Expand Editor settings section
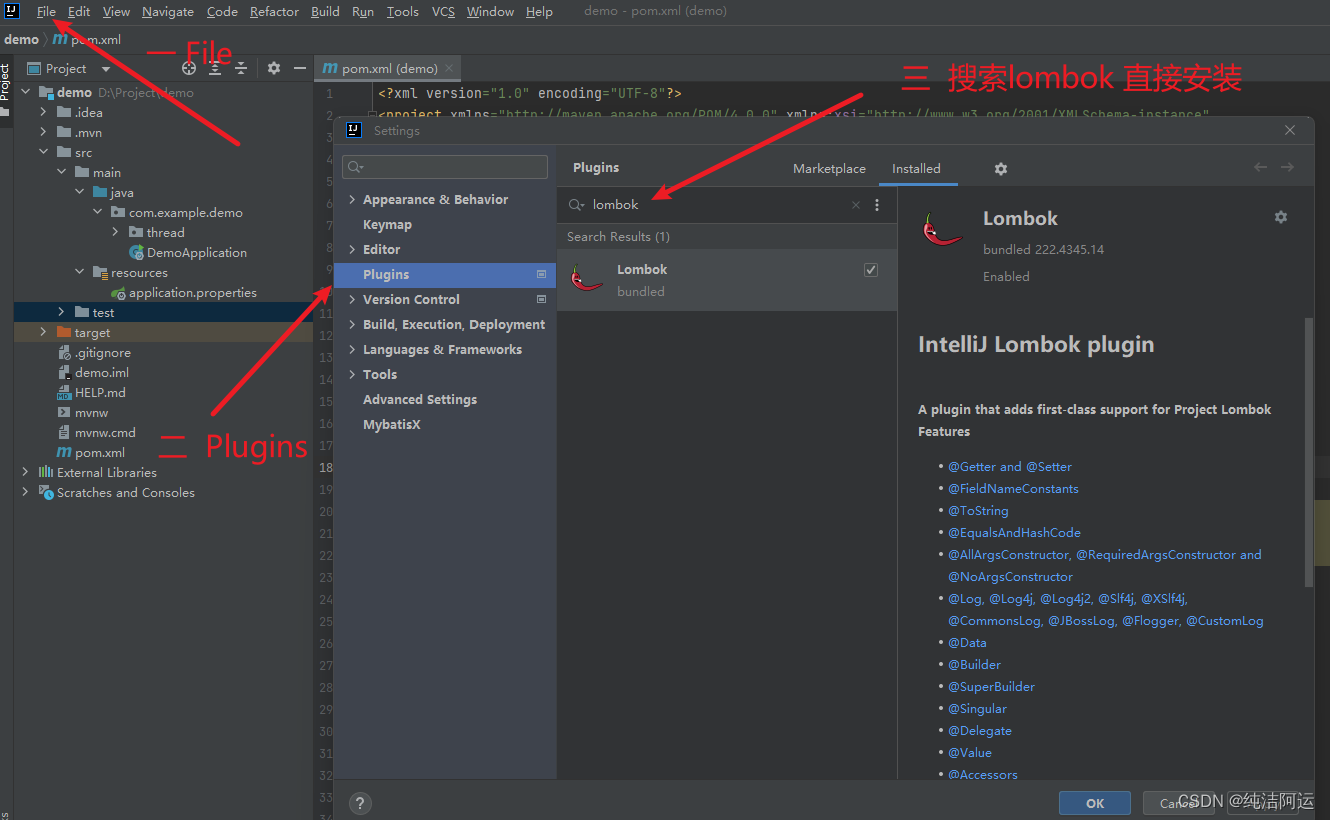Screen dimensions: 1330x820 352,250
